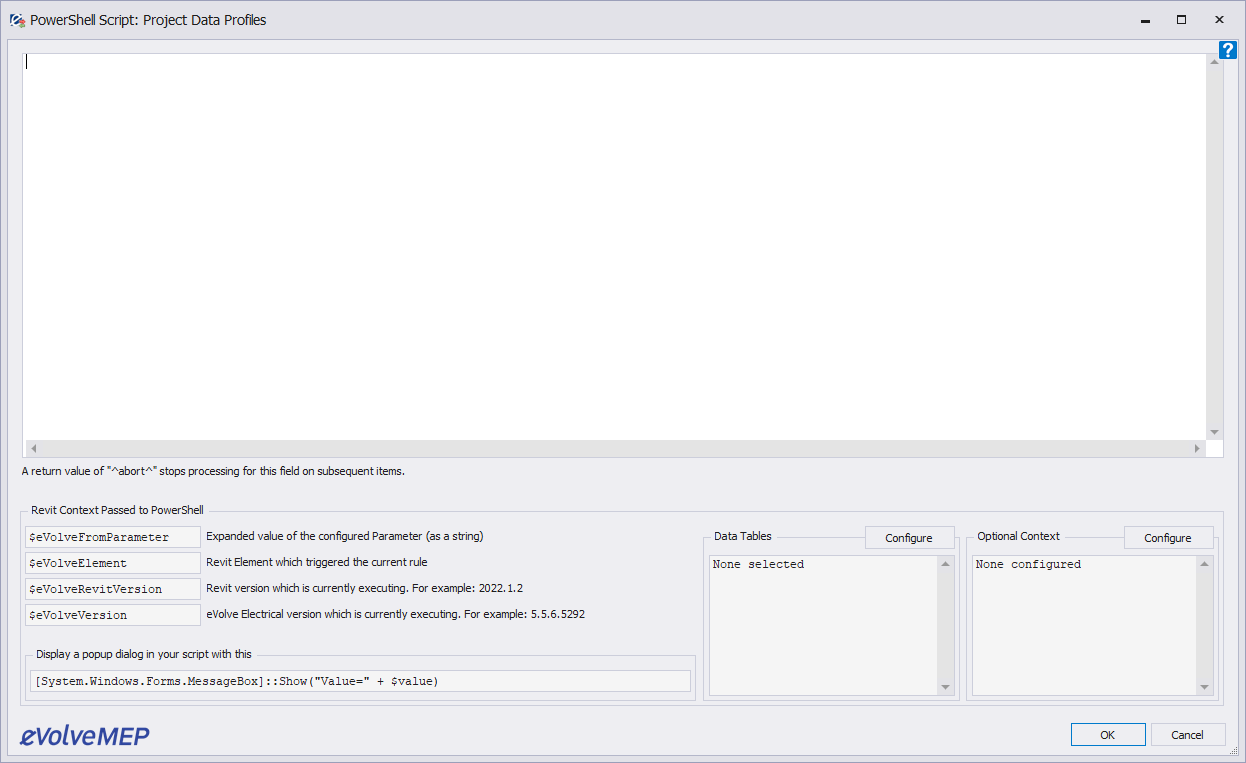Click the 'Revit Context Passed to PowerShell' group label
This screenshot has width=1246, height=763.
point(117,510)
